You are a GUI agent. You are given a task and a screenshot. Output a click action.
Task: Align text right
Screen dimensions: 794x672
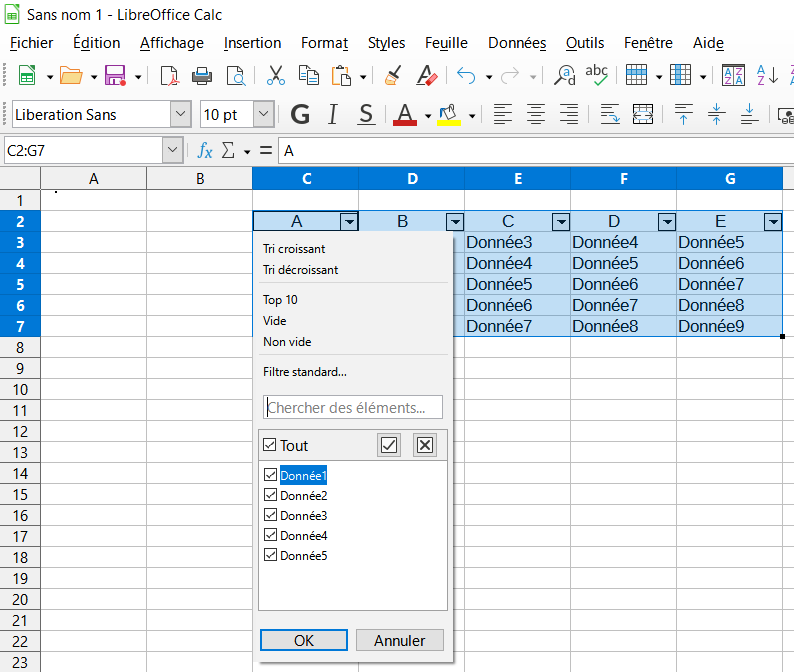[569, 114]
